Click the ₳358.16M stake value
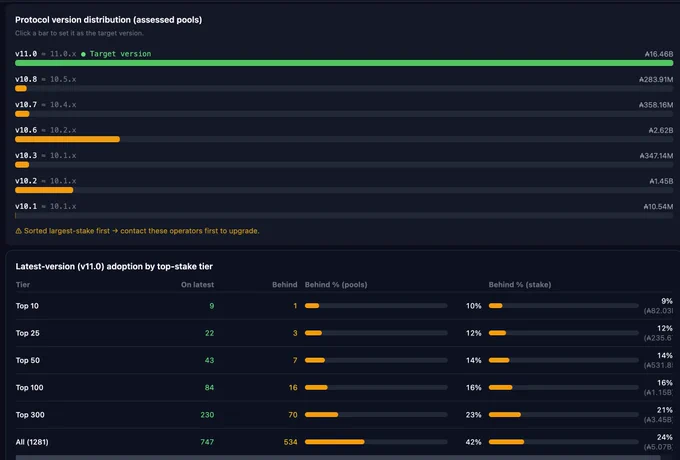 (x=656, y=105)
